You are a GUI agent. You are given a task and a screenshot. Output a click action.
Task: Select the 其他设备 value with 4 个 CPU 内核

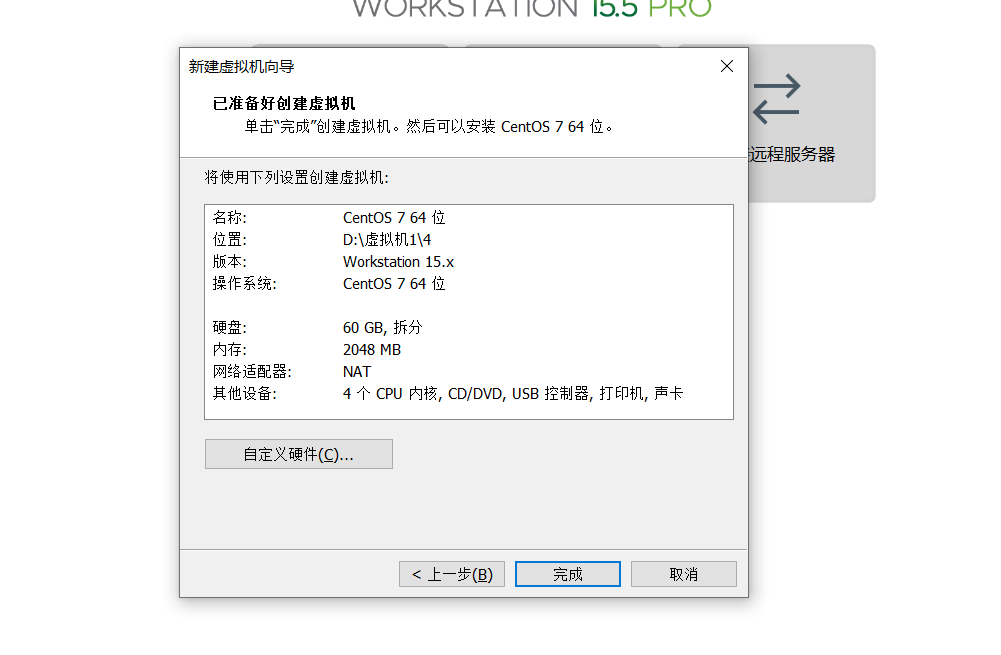click(513, 393)
